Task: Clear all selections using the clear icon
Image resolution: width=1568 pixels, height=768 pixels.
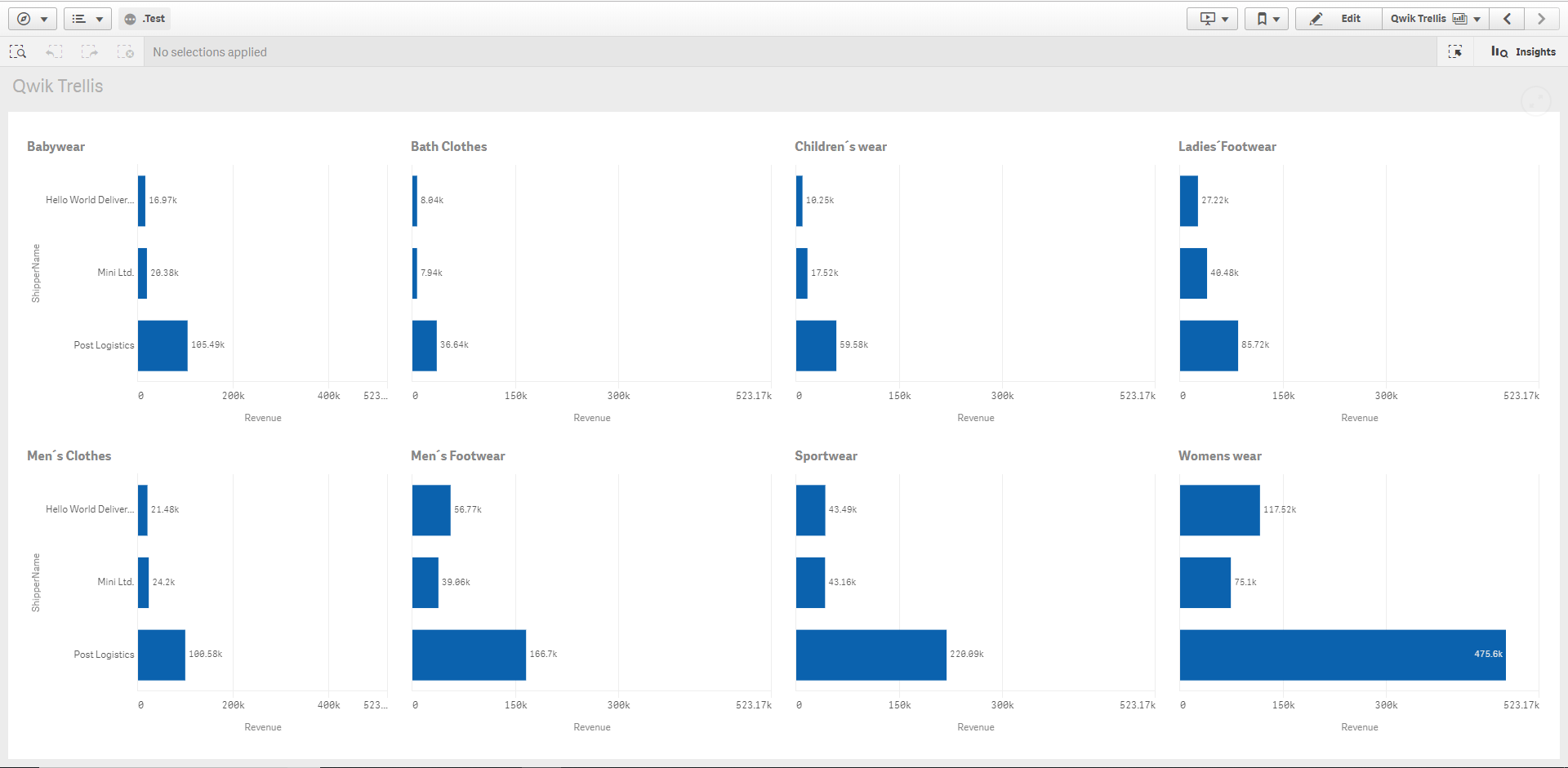Action: (126, 51)
